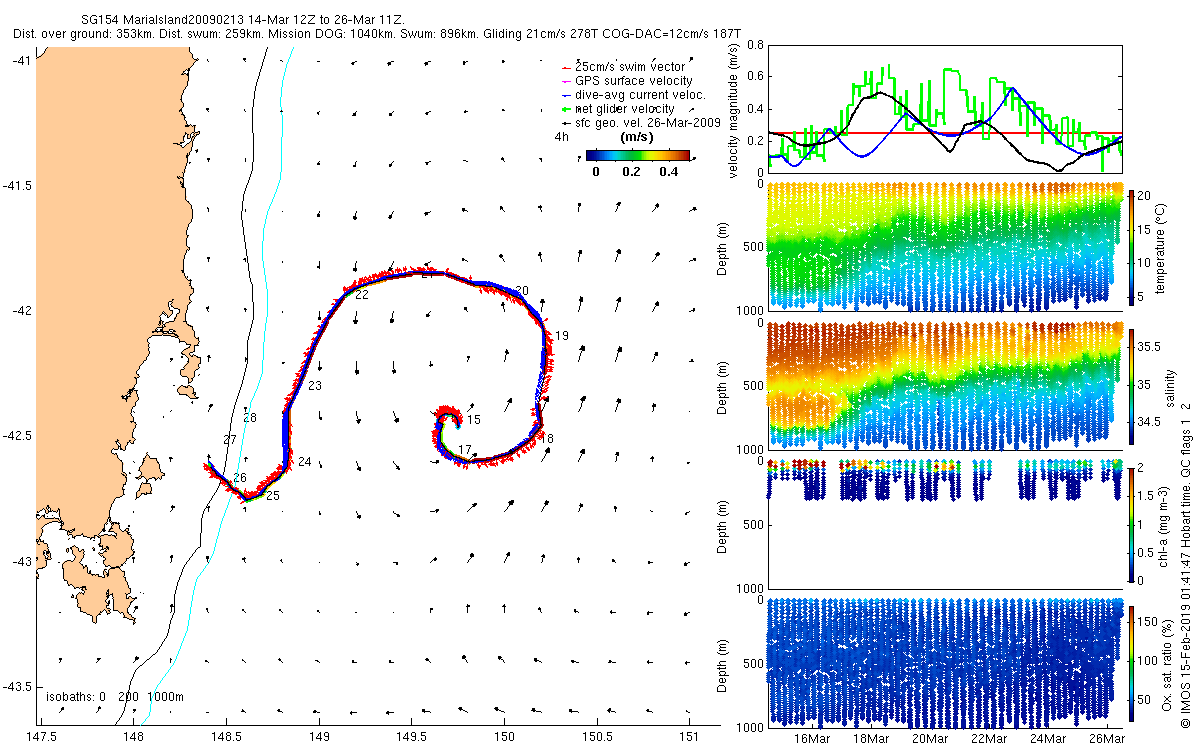
Task: Click the red horizontal line in the velocity plot
Action: click(945, 132)
